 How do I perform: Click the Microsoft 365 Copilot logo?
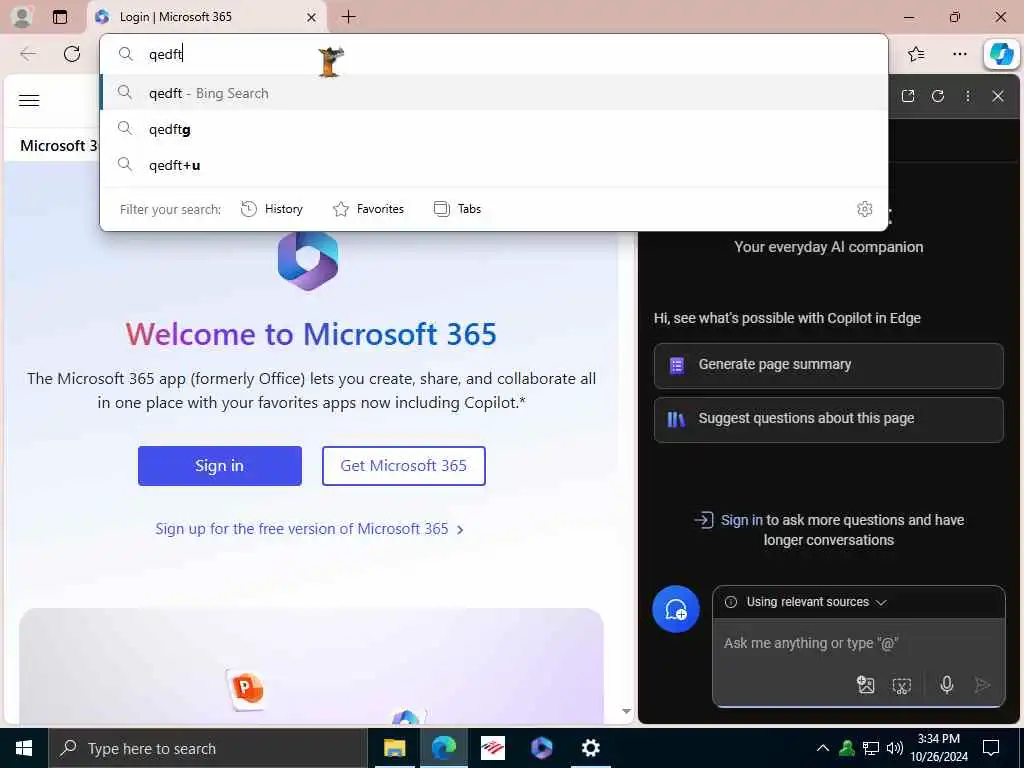coord(308,261)
